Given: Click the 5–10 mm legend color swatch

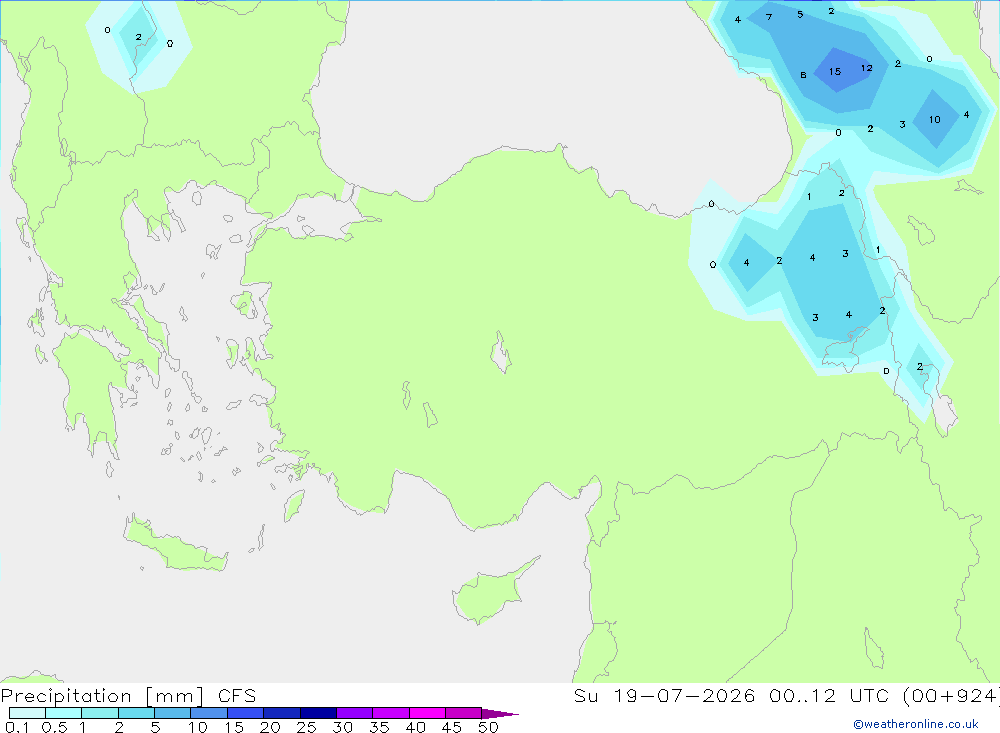Looking at the screenshot, I should coord(172,713).
